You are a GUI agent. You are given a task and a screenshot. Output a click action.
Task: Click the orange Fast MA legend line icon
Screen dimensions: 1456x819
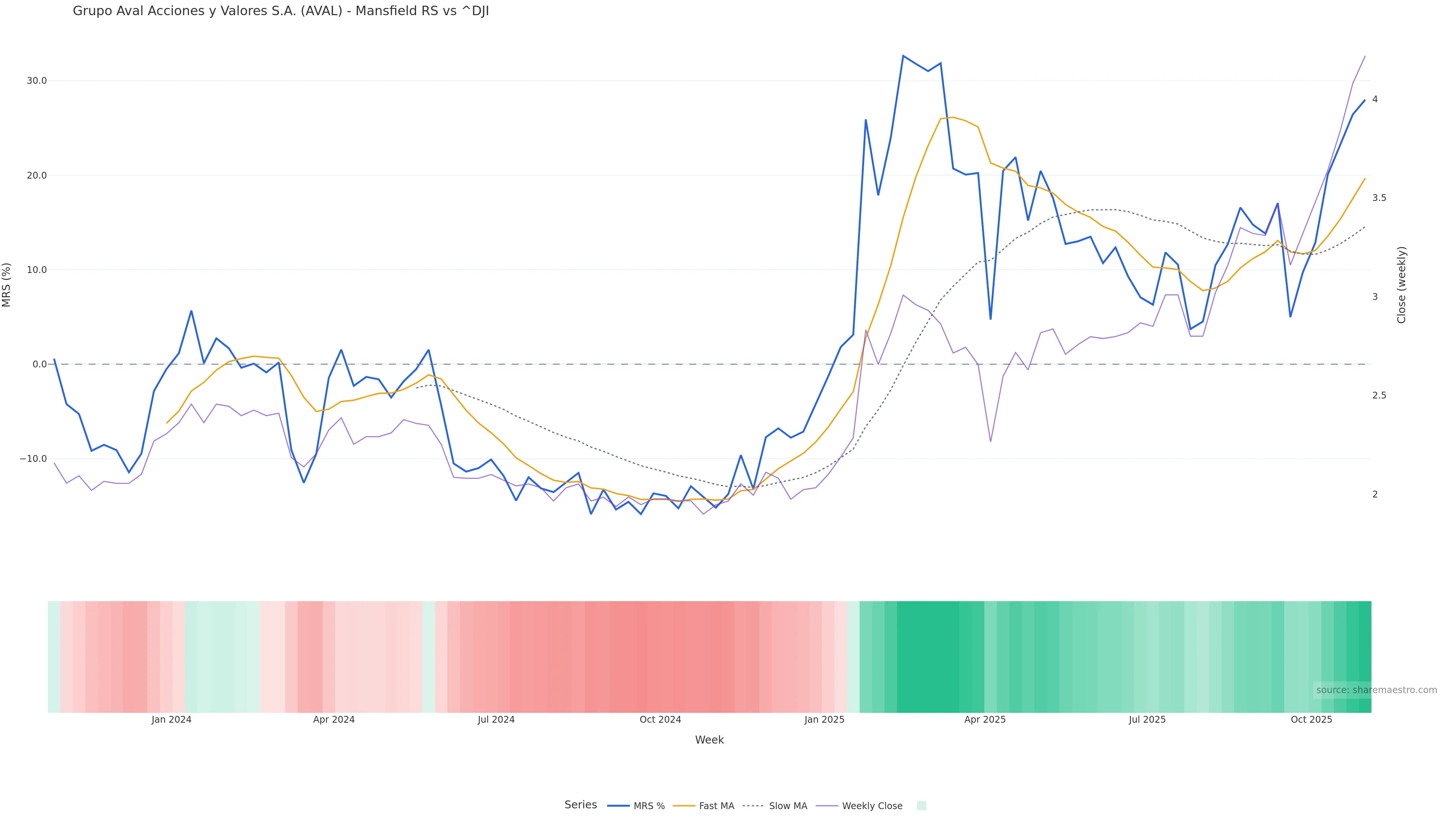tap(684, 806)
